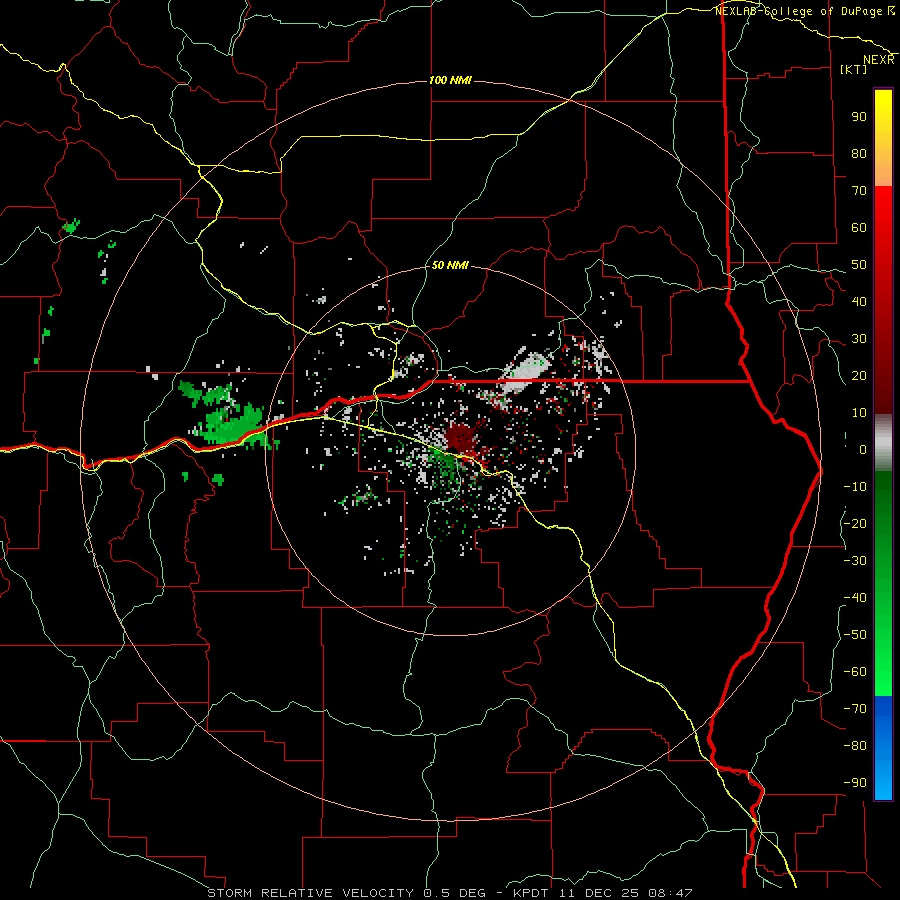
Task: Click the 0 value on the velocity scale
Action: pyautogui.click(x=863, y=449)
